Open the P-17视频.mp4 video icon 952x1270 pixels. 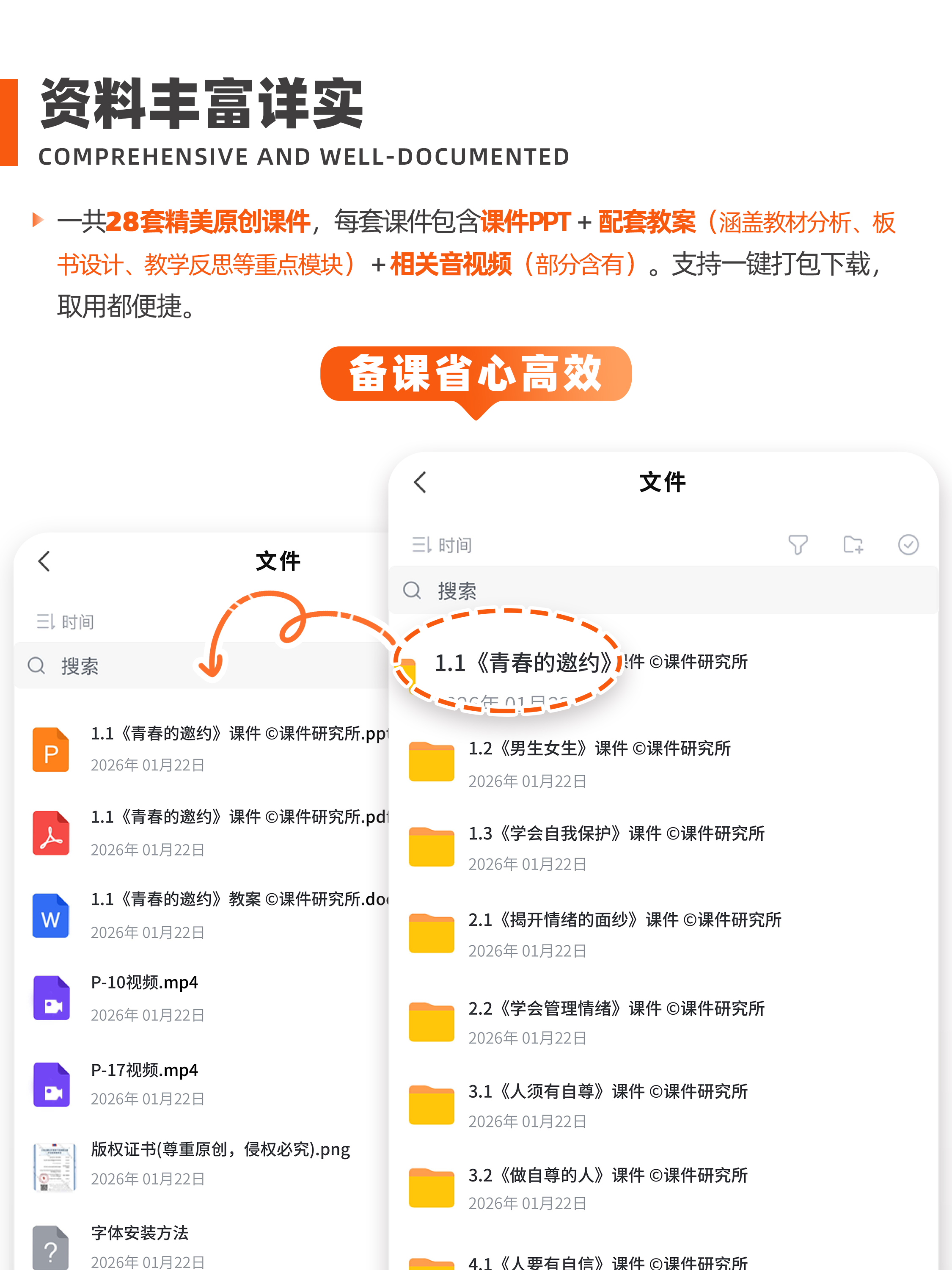pos(51,1085)
